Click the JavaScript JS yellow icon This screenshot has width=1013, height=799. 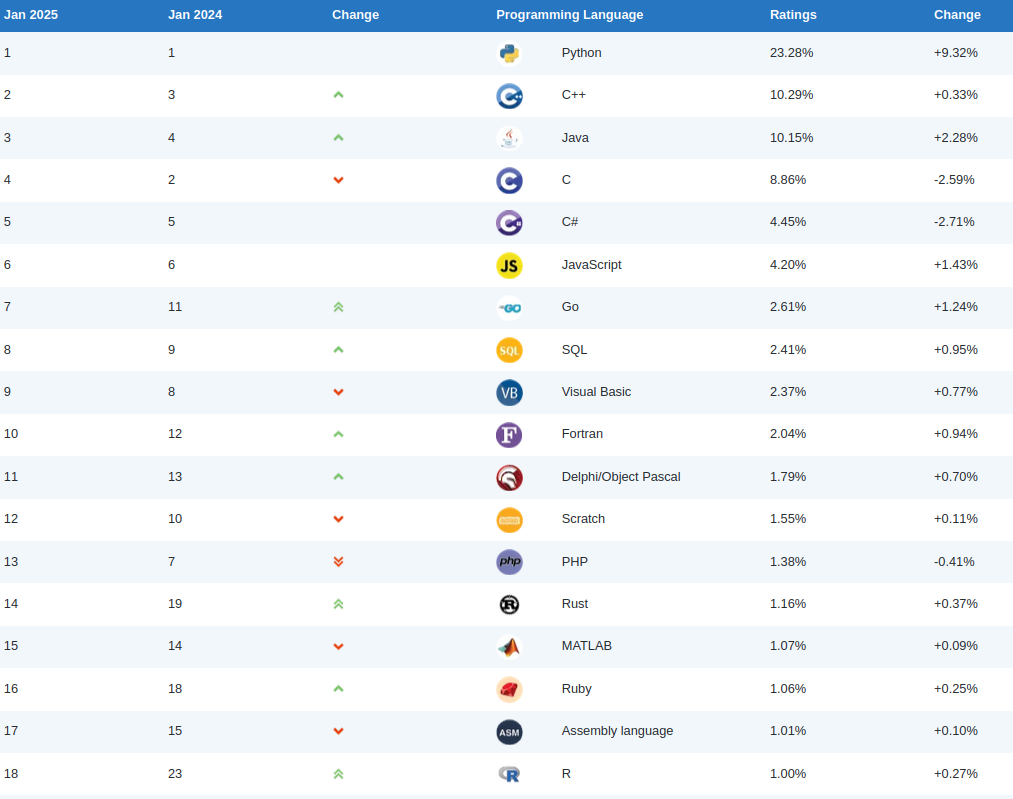509,265
